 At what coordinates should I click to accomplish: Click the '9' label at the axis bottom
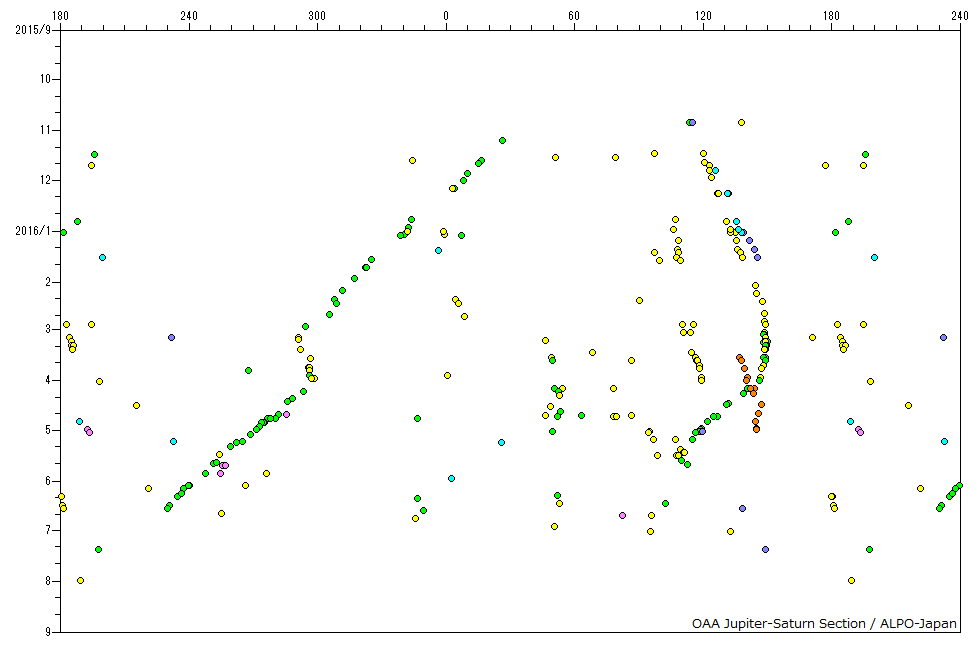coord(48,632)
